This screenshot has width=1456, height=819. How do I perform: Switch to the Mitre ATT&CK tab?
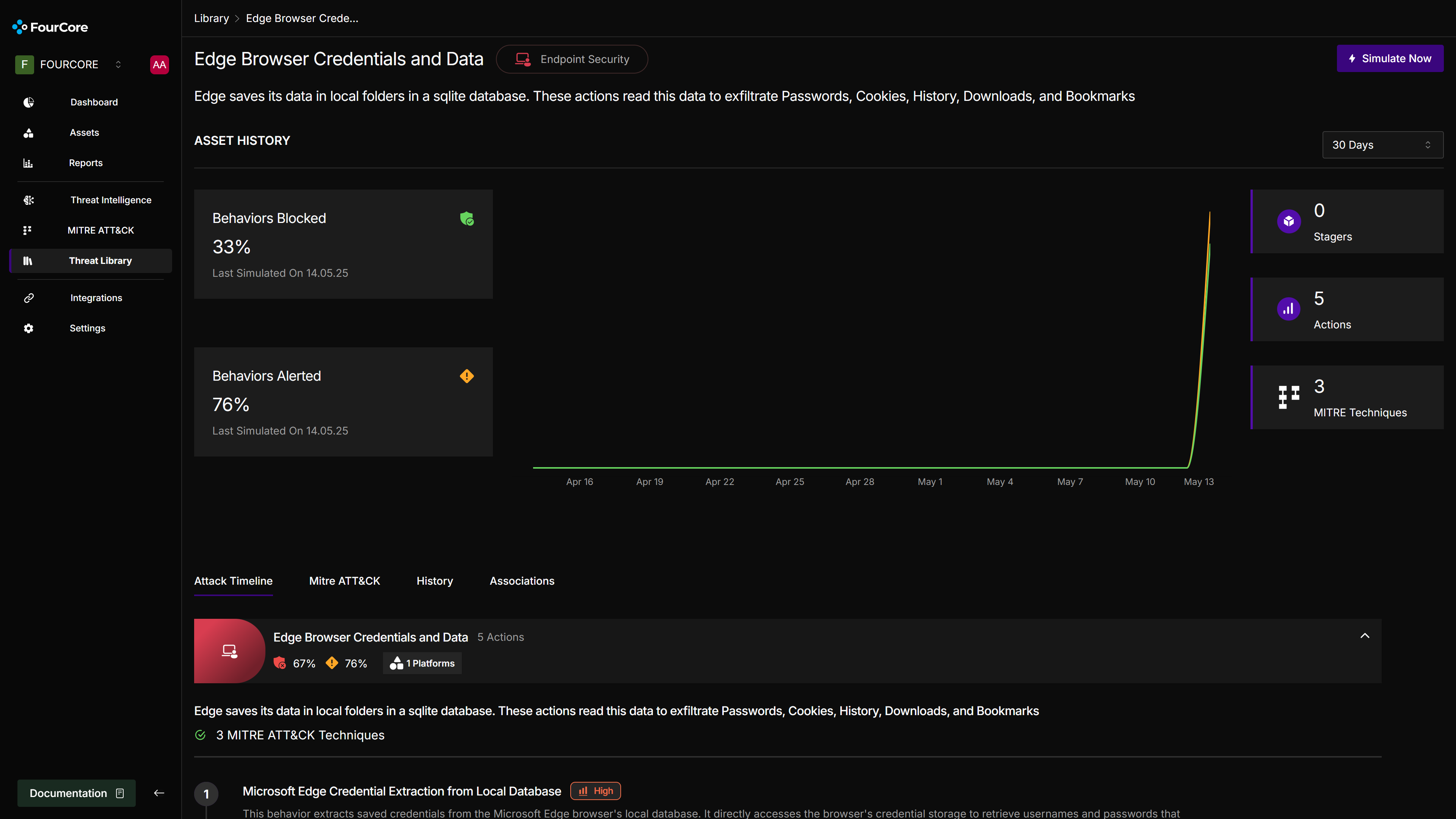[x=344, y=581]
